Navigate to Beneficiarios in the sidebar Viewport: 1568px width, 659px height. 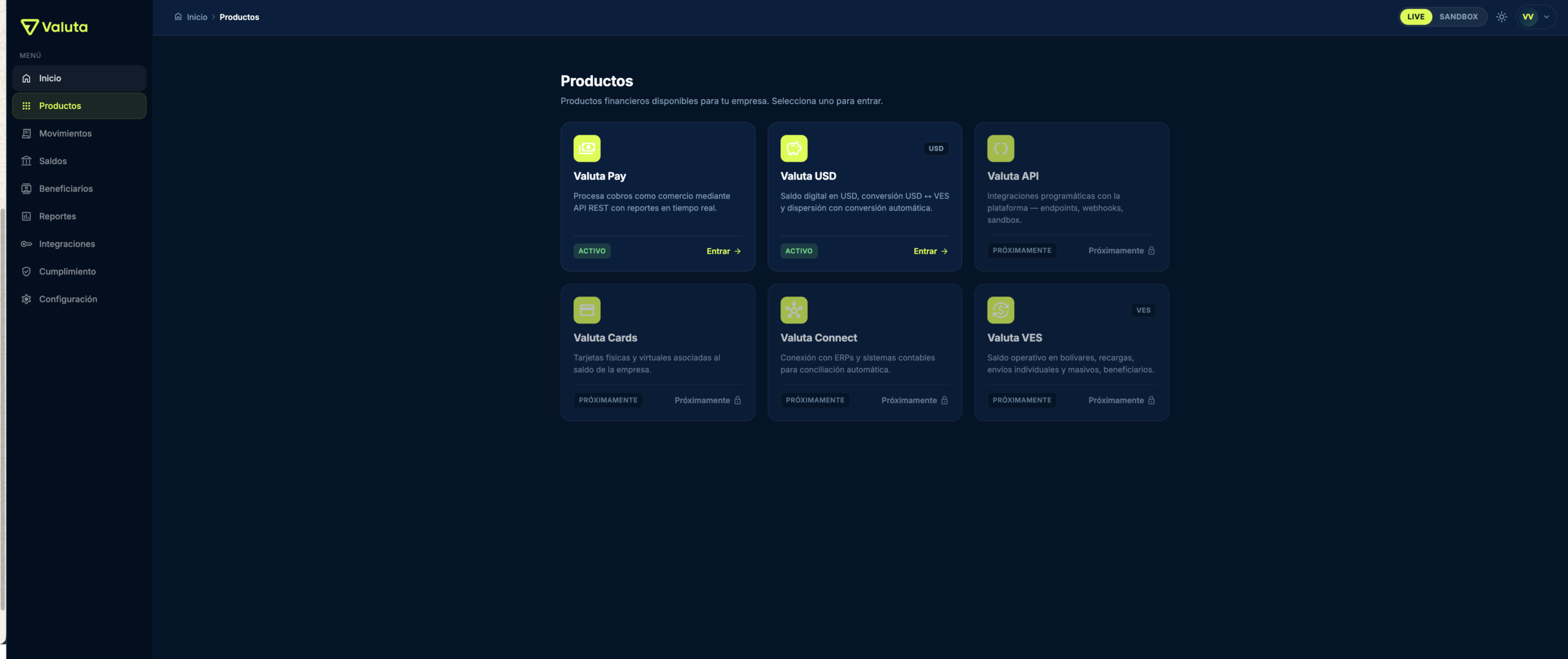pos(80,189)
